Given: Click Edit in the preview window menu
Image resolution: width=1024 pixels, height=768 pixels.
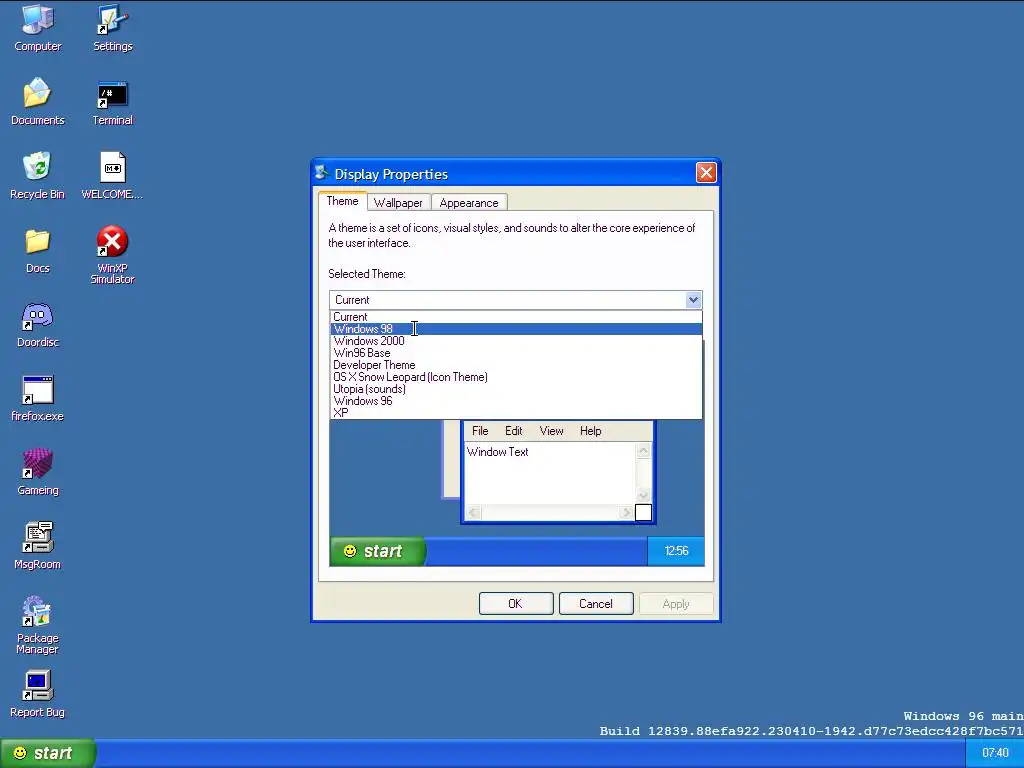Looking at the screenshot, I should tap(513, 431).
